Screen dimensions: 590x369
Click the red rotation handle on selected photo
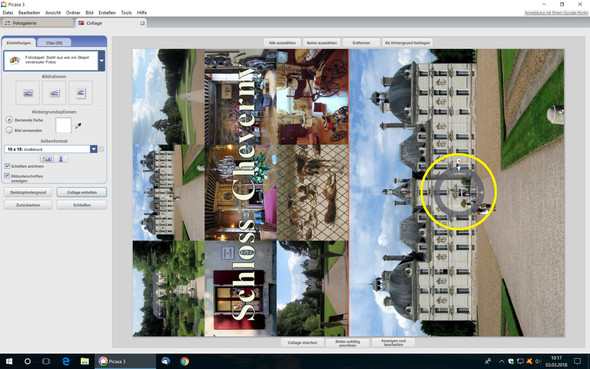coord(459,161)
